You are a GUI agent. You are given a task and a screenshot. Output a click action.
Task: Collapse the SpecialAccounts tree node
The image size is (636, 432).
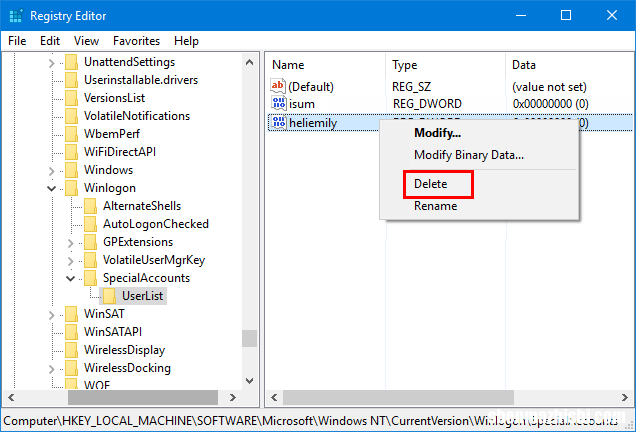[x=70, y=278]
